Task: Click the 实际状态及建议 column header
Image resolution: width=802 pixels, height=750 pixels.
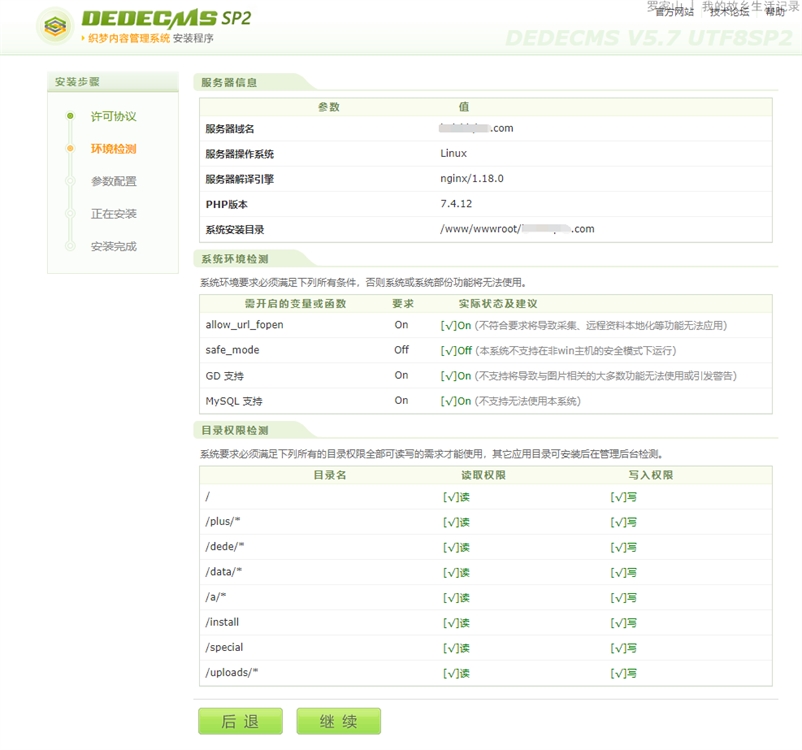Action: click(x=498, y=304)
